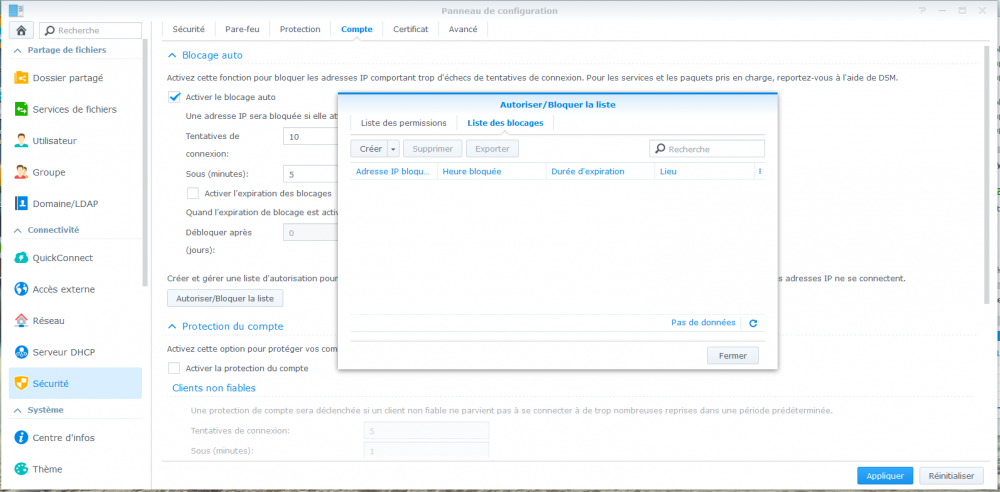
Task: Open the QuickConnect icon
Action: [21, 258]
